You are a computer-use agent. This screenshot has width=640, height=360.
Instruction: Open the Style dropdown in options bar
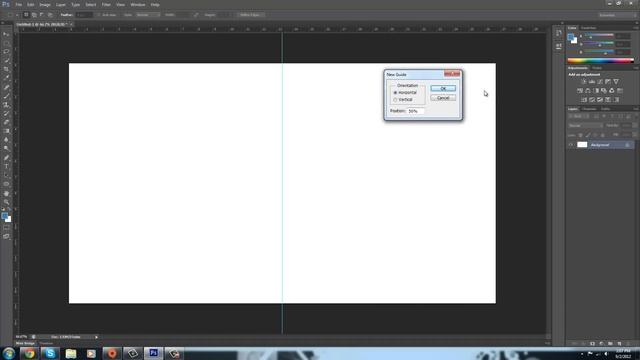[x=148, y=15]
